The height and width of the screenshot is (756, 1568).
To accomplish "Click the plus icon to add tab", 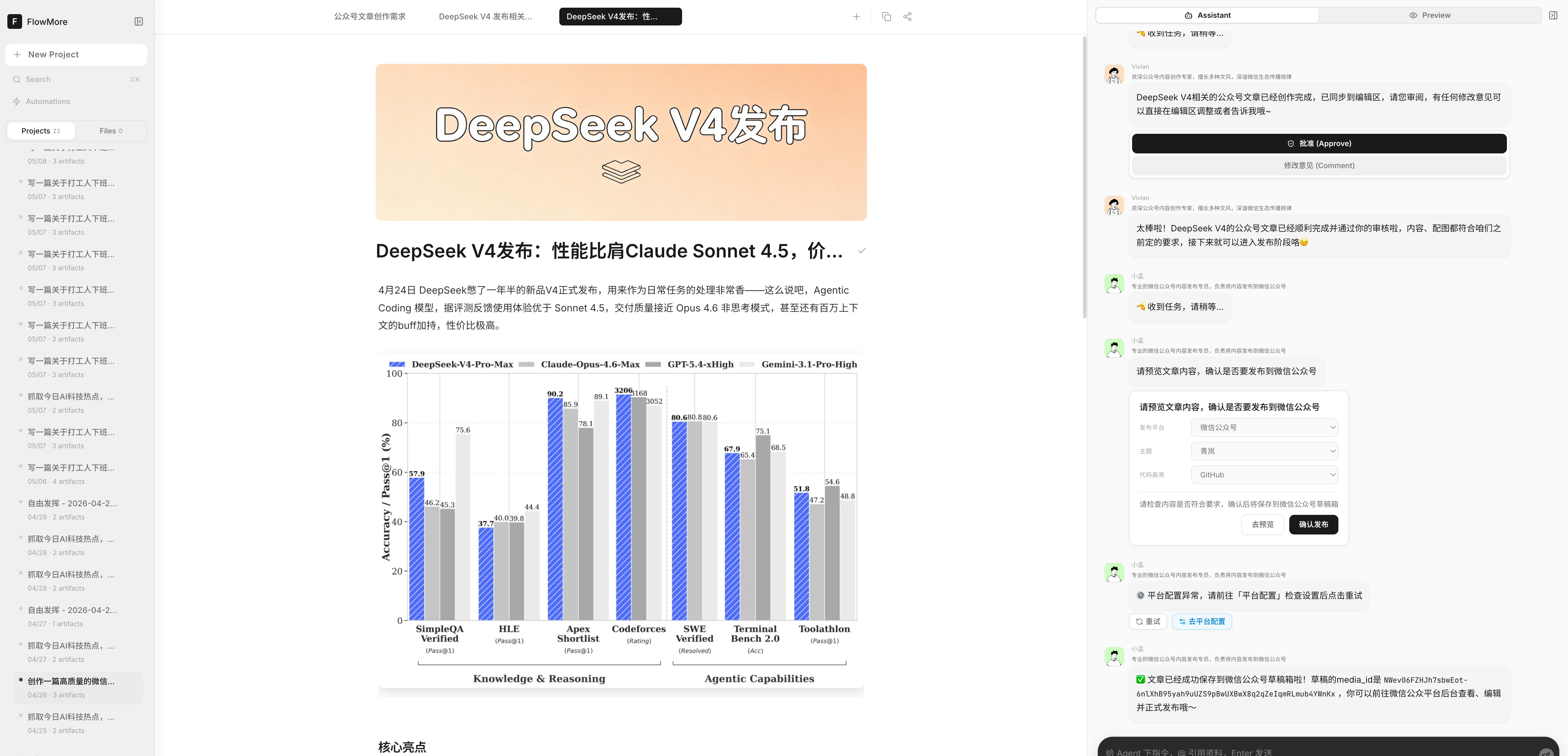I will point(856,17).
